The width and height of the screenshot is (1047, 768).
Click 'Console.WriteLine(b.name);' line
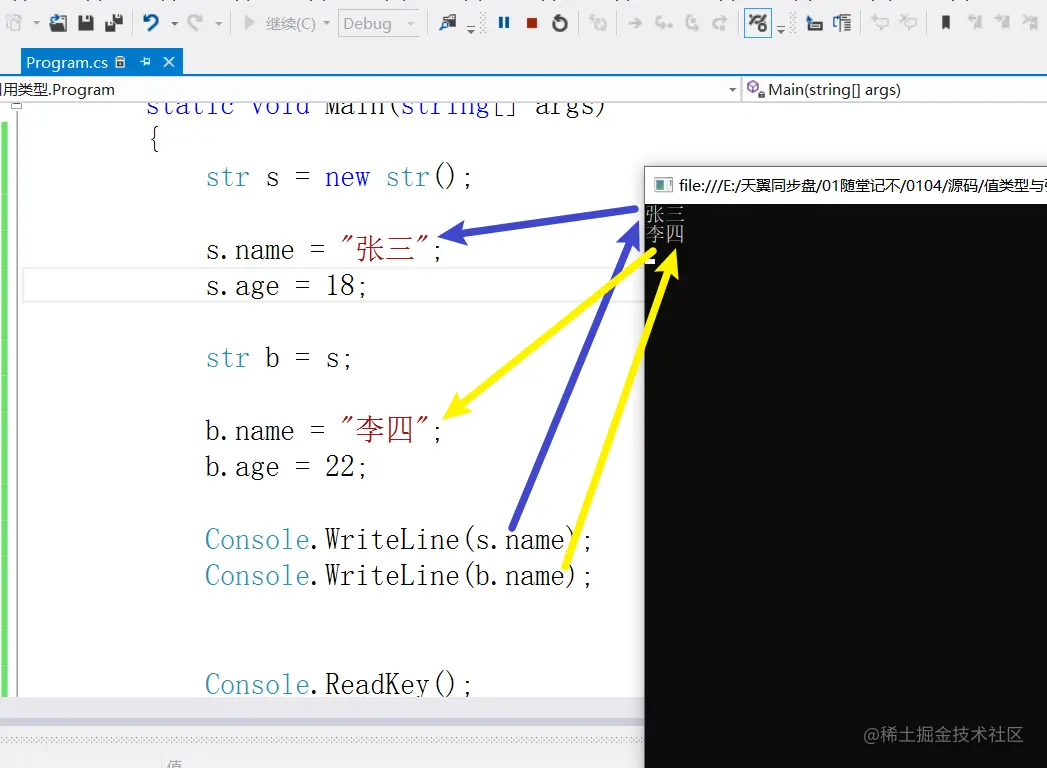coord(398,575)
